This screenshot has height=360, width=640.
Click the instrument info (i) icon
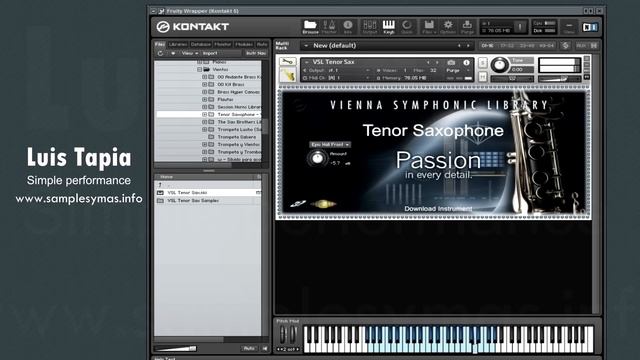466,62
